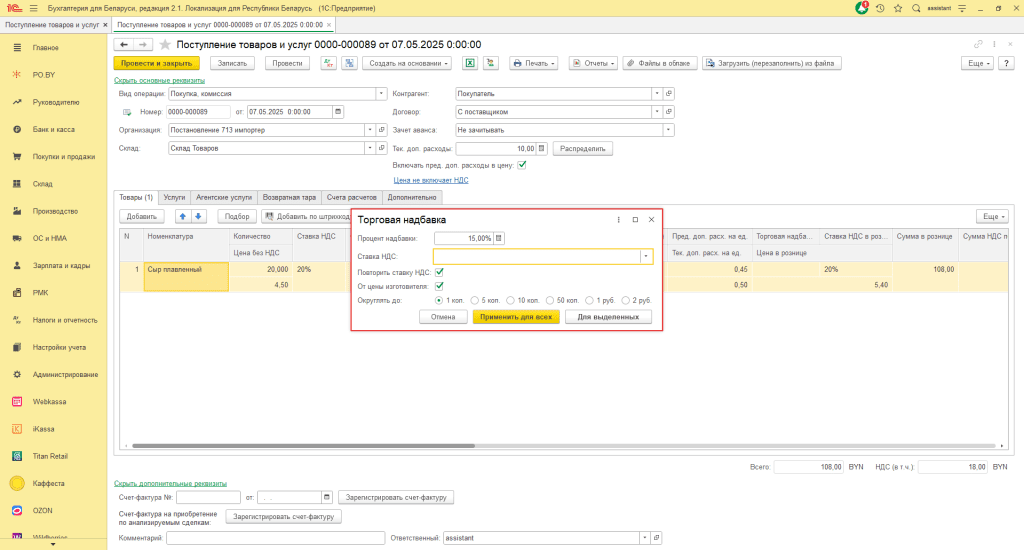Switch to Услуги tab
Screen dimensions: 1024x550
pos(174,197)
